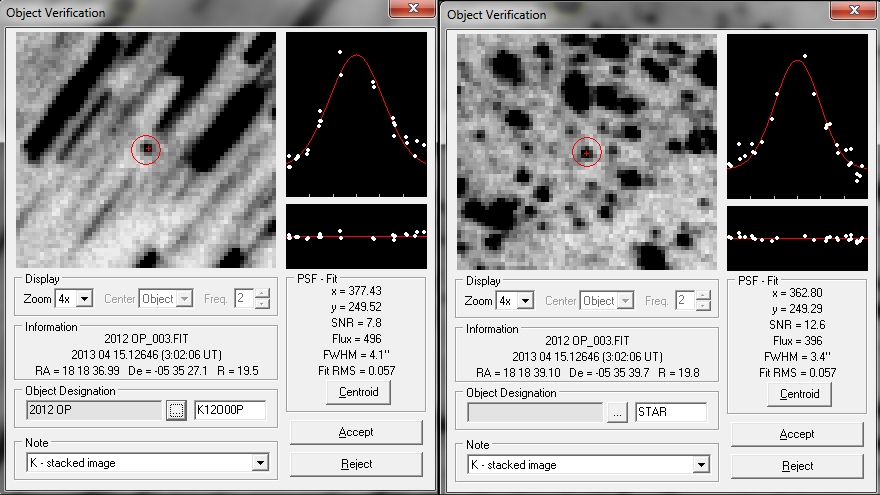Click browse button next to 2012 OP designation
The height and width of the screenshot is (495, 880).
pos(176,411)
